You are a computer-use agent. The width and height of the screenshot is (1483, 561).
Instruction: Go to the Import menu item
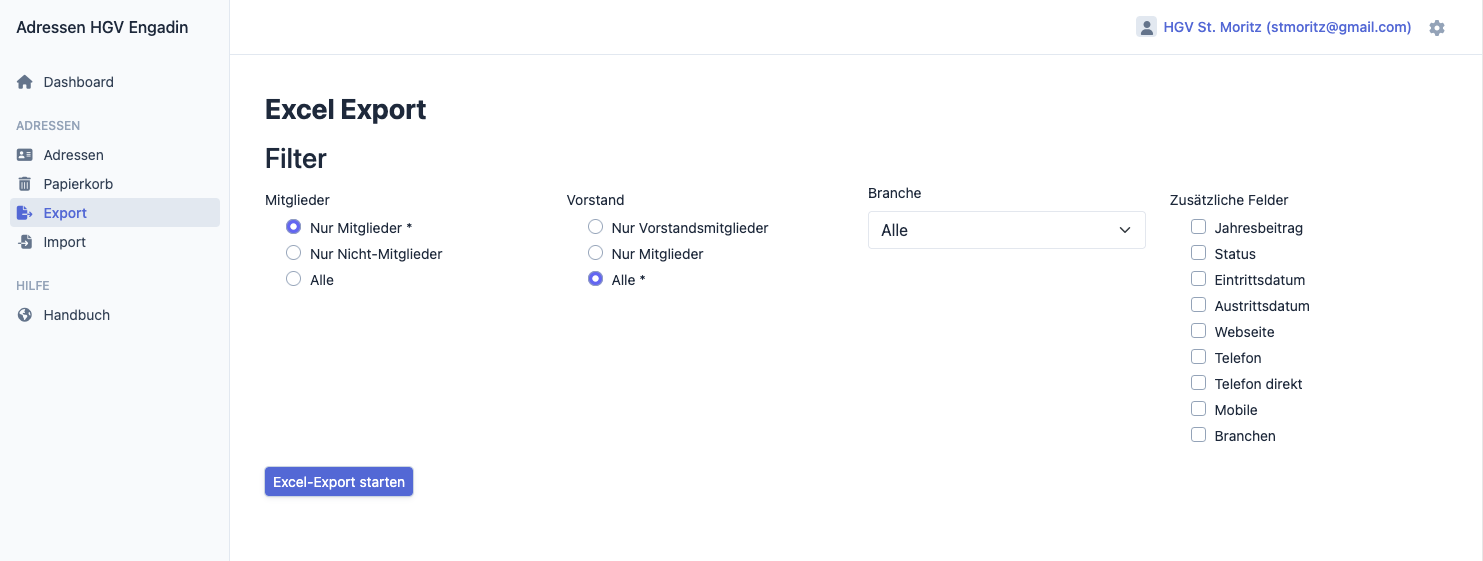[x=65, y=242]
